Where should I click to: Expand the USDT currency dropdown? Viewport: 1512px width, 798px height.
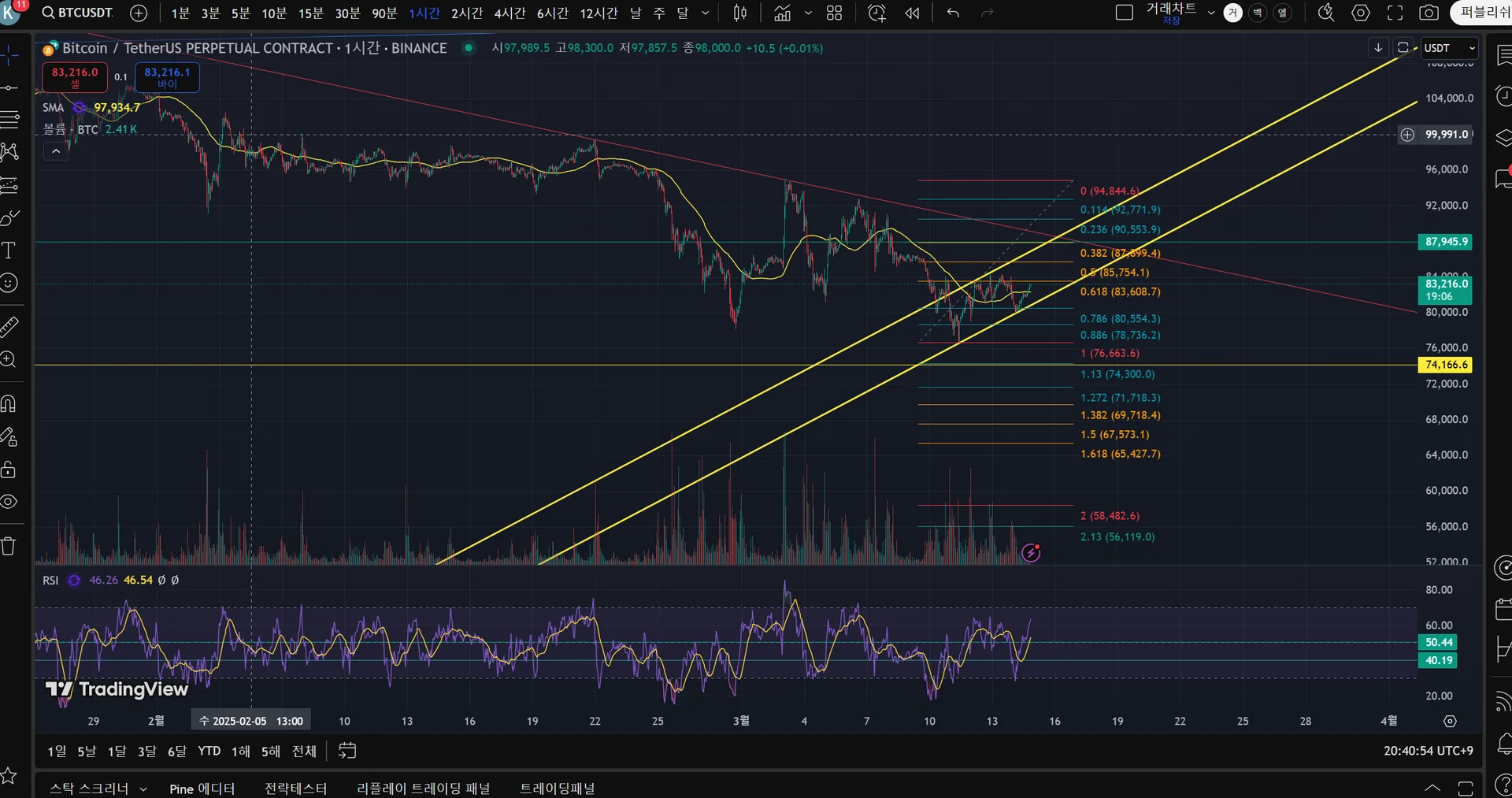[1450, 48]
